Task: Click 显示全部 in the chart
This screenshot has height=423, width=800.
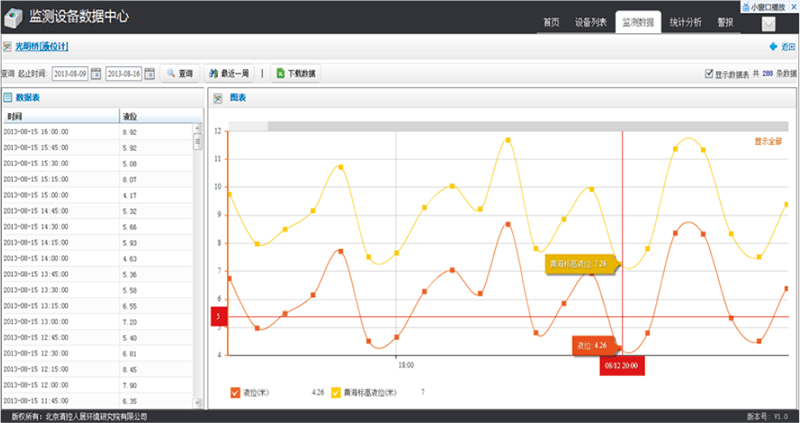Action: (768, 142)
